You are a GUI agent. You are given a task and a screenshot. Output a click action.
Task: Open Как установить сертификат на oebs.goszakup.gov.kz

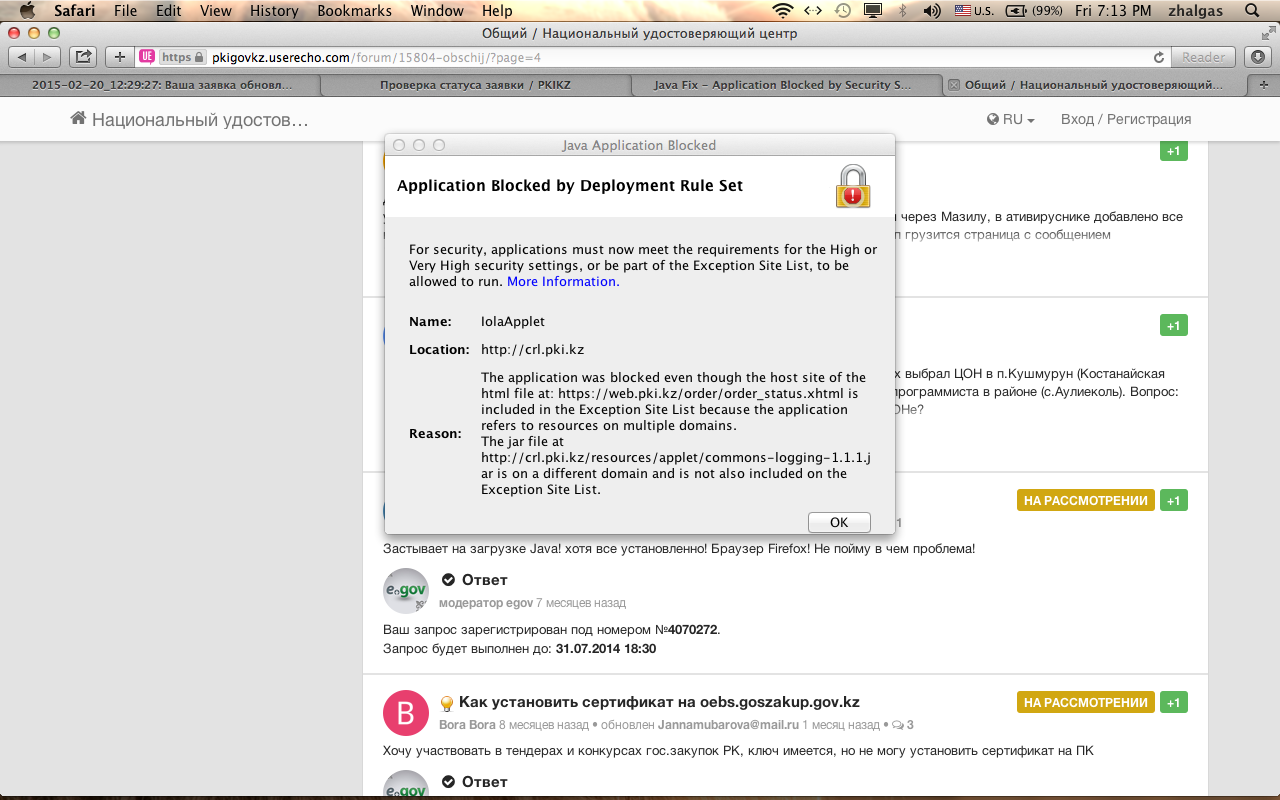pyautogui.click(x=659, y=702)
